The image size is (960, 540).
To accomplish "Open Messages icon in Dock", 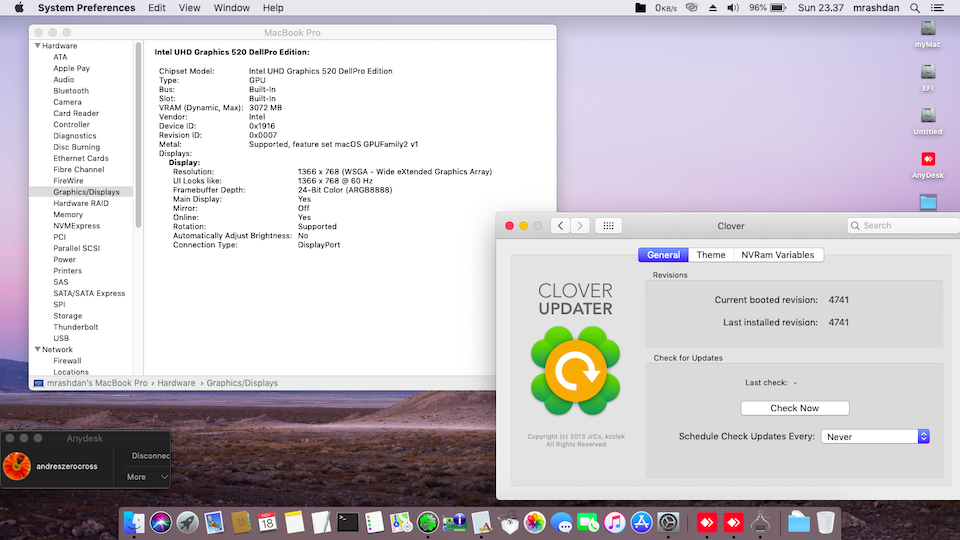I will (561, 522).
